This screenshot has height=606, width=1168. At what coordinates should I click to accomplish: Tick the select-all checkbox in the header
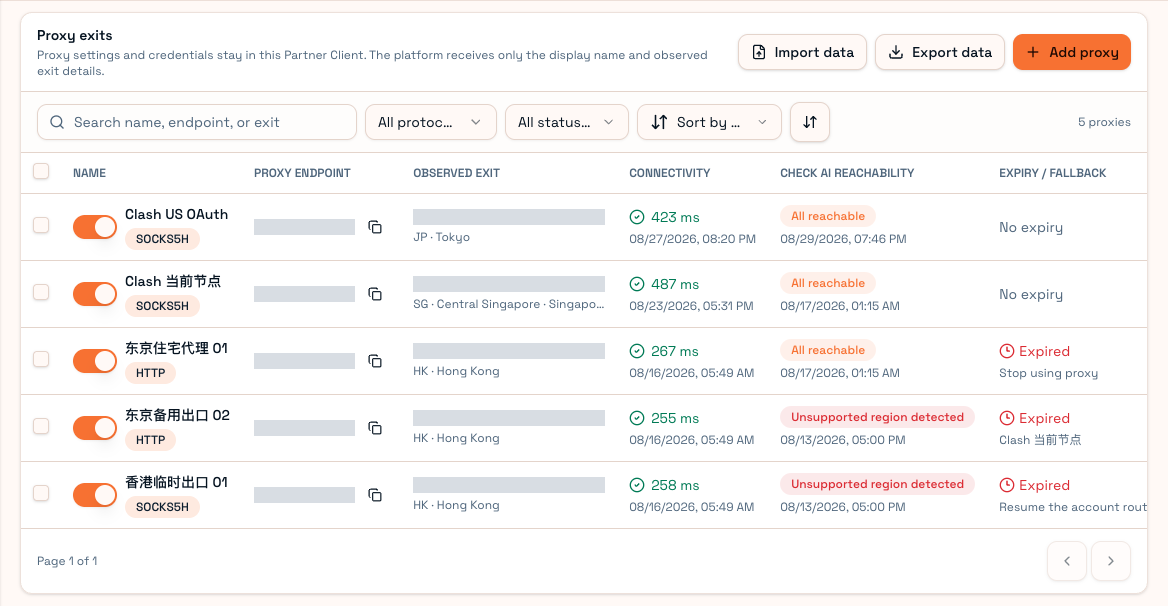tap(41, 171)
